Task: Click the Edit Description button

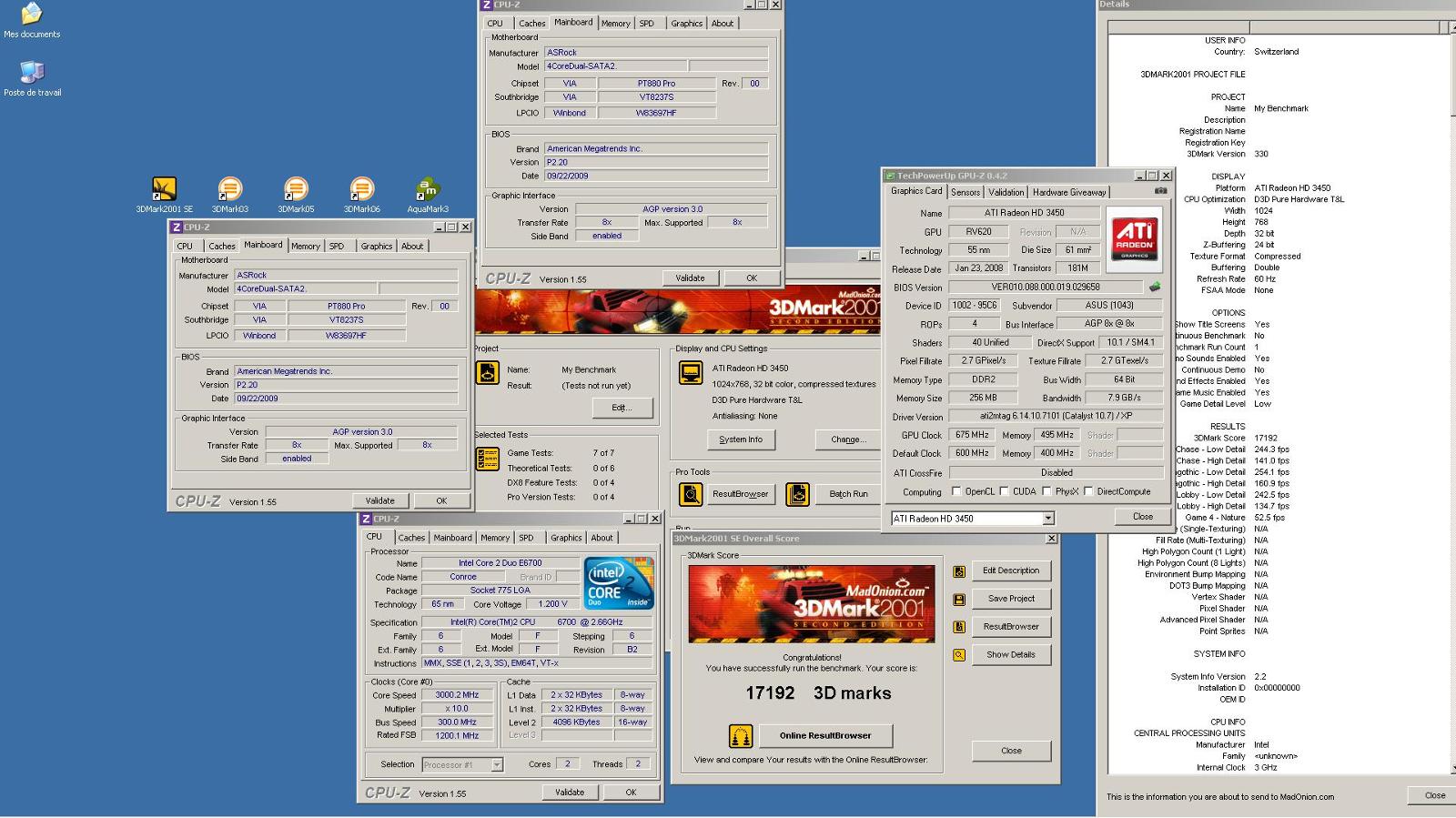Action: [x=1011, y=571]
